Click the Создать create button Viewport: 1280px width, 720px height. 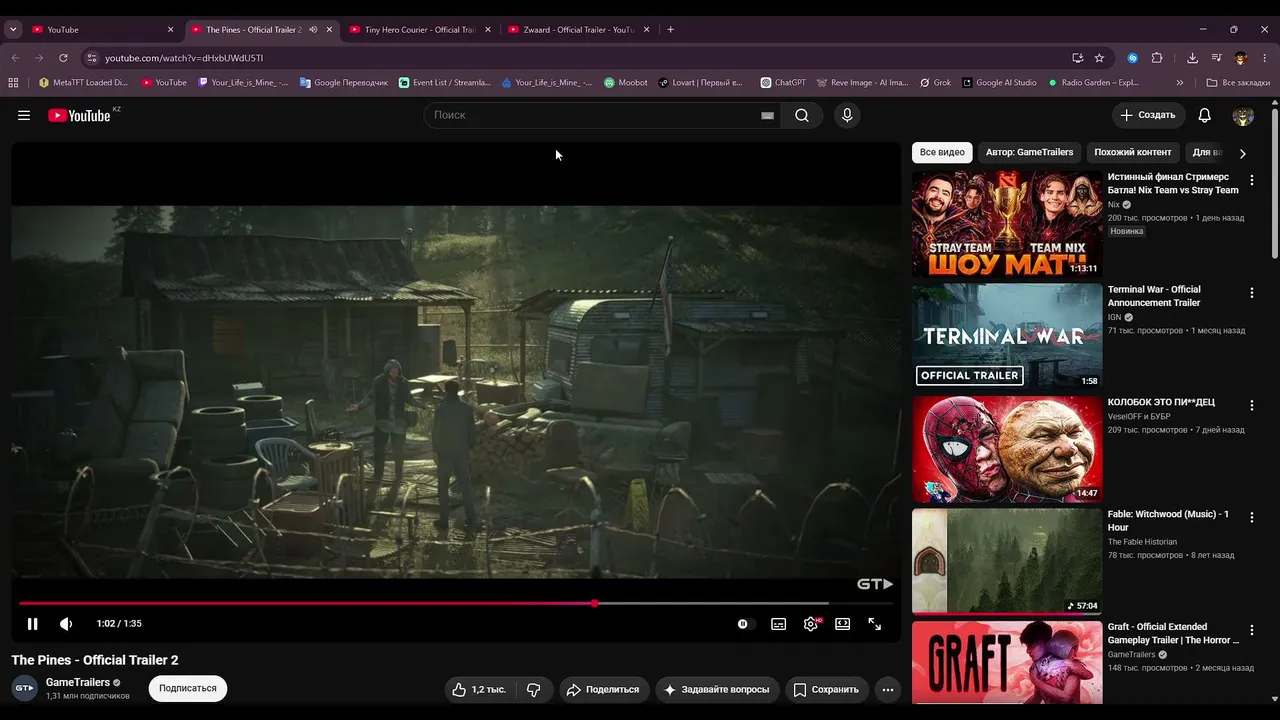(x=1148, y=115)
